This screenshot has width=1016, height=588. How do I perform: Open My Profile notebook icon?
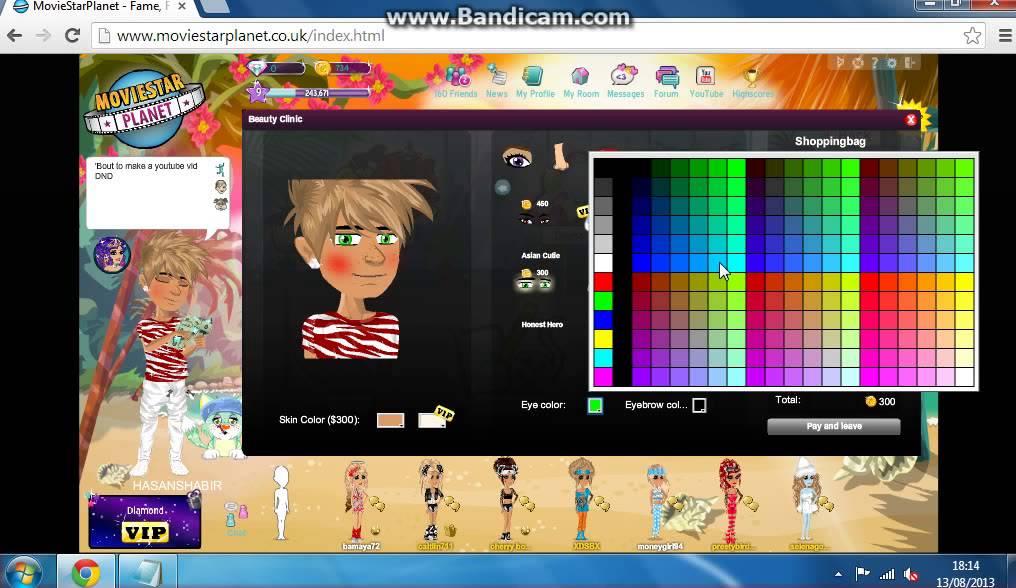[534, 76]
